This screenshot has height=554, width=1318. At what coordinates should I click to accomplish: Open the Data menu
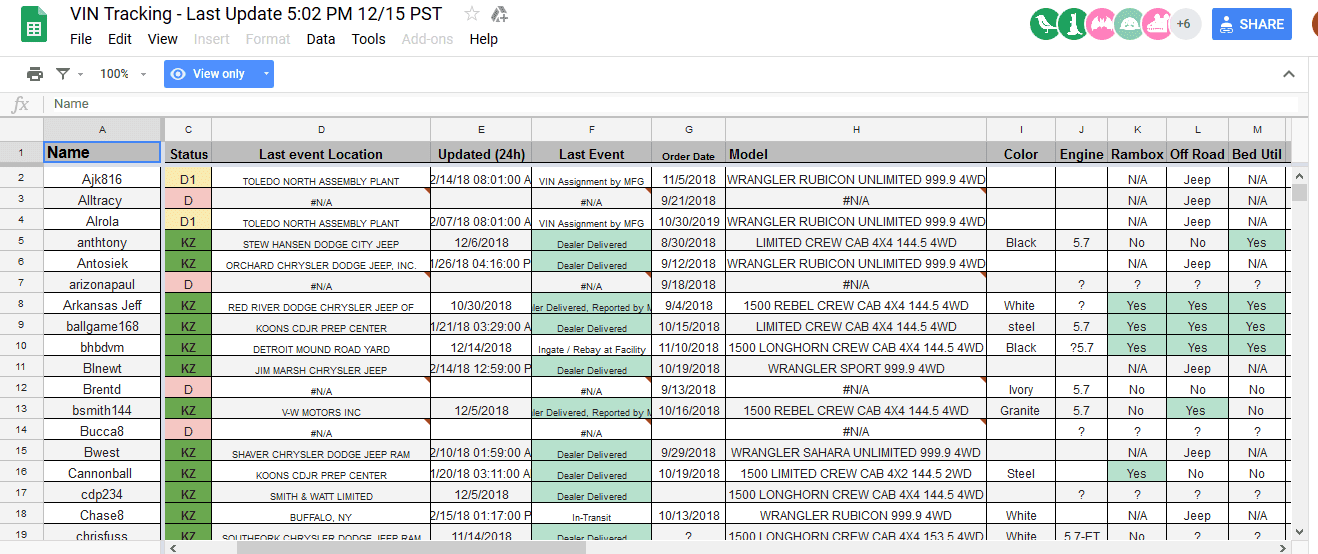pos(321,39)
